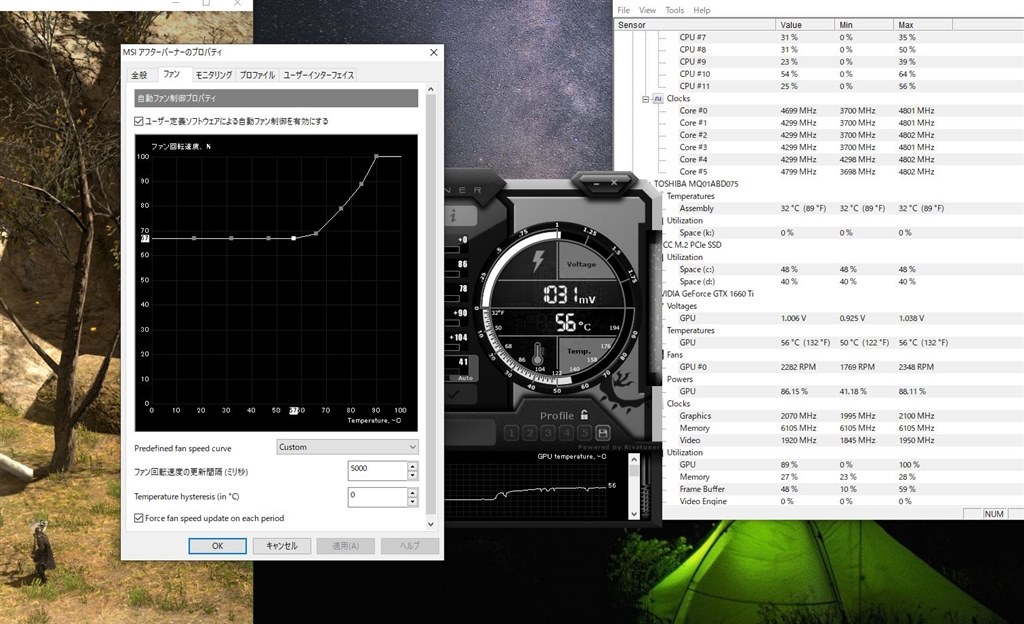
Task: Open the Help menu in HWMonitor
Action: pyautogui.click(x=701, y=10)
